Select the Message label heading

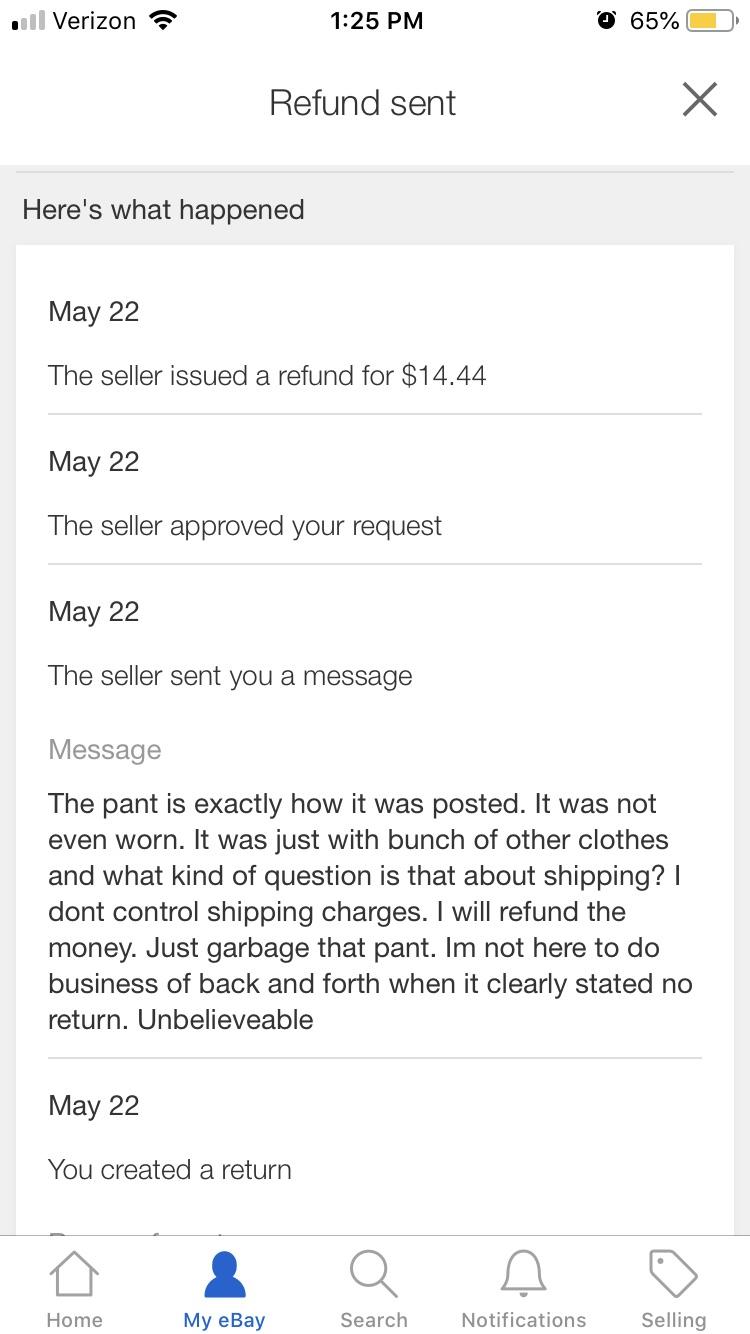(104, 749)
